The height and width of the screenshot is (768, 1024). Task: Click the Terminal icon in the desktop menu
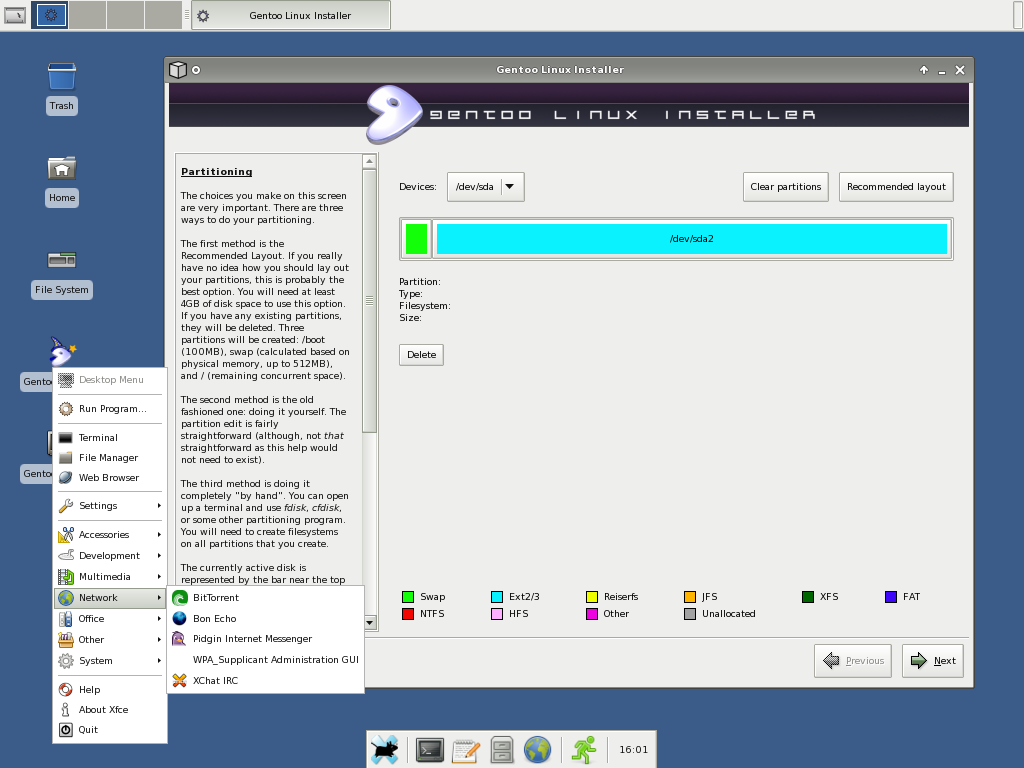click(x=66, y=438)
